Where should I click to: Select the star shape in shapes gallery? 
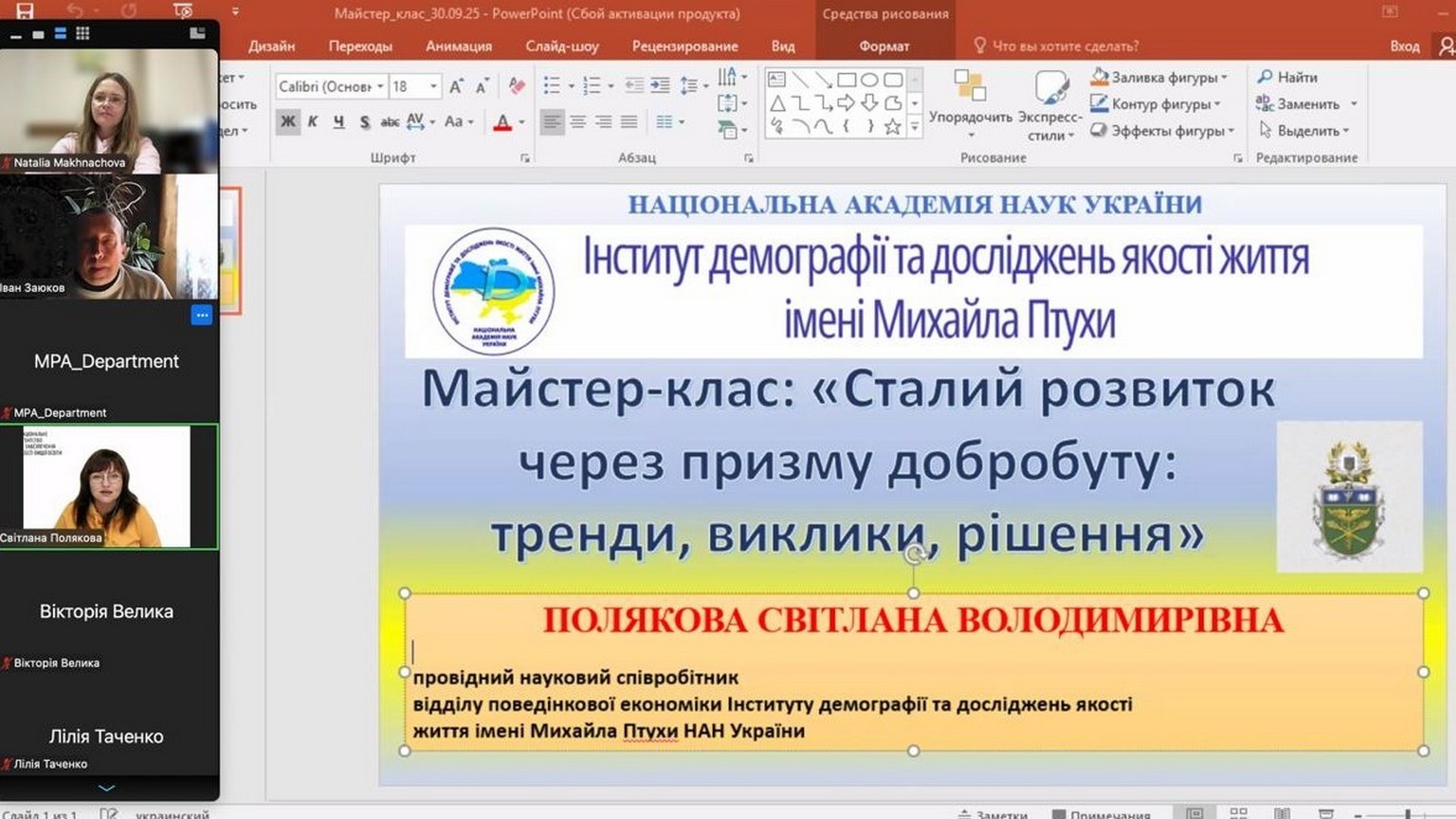click(892, 127)
